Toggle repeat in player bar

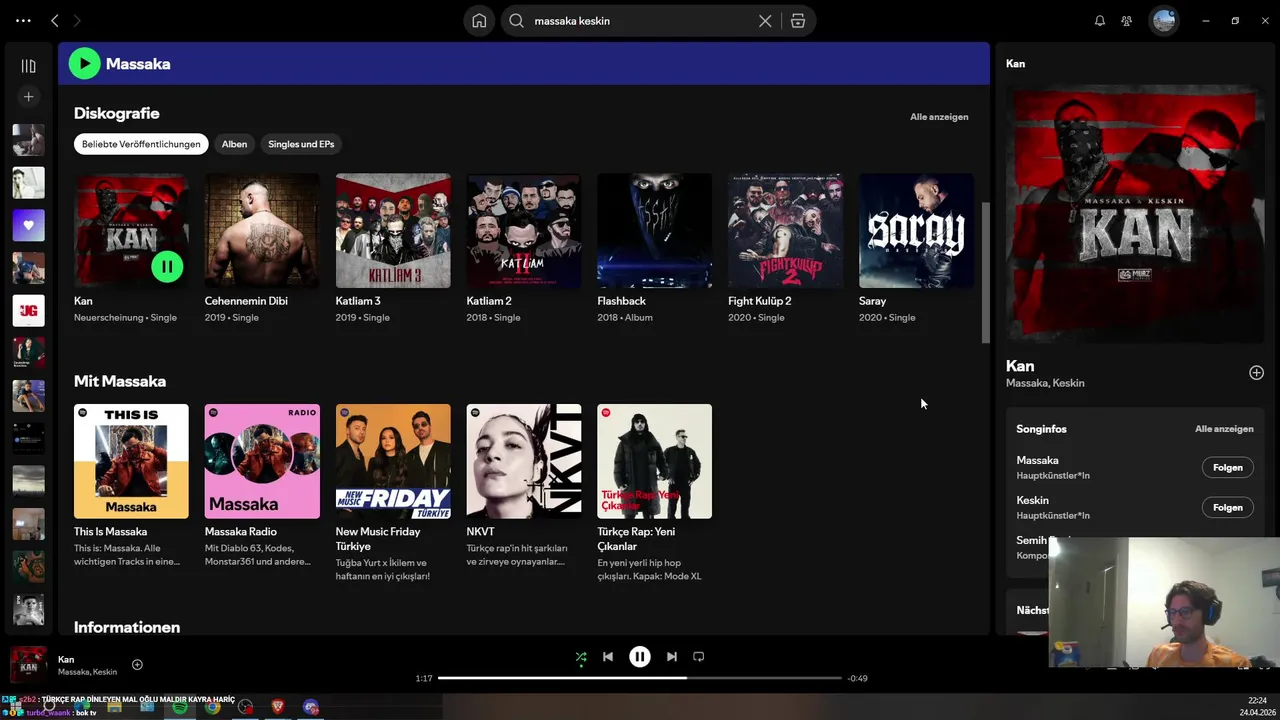pyautogui.click(x=699, y=657)
